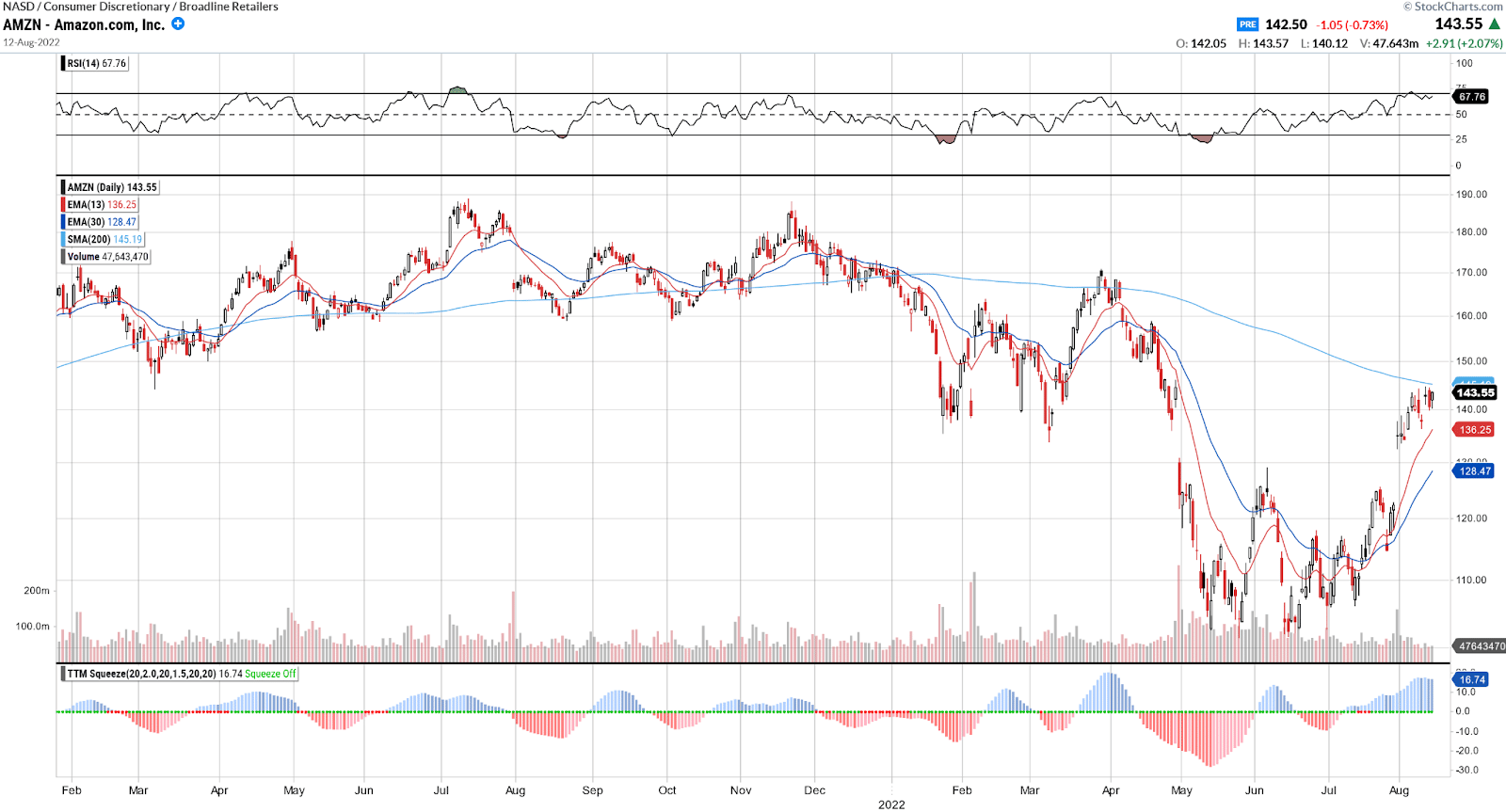
Task: Click the green Squeeze Off status text
Action: point(270,674)
